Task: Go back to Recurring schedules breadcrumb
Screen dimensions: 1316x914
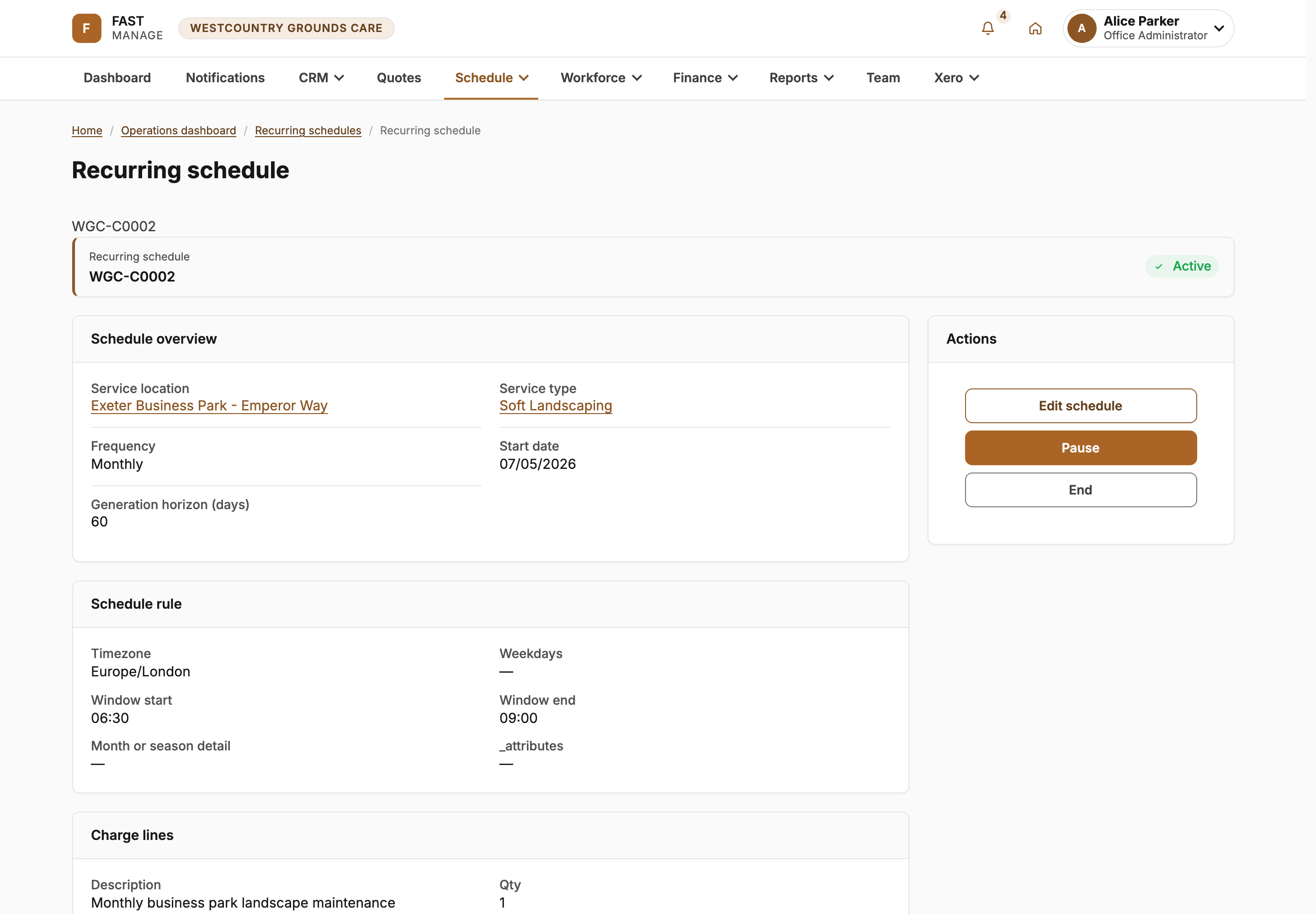Action: point(308,131)
